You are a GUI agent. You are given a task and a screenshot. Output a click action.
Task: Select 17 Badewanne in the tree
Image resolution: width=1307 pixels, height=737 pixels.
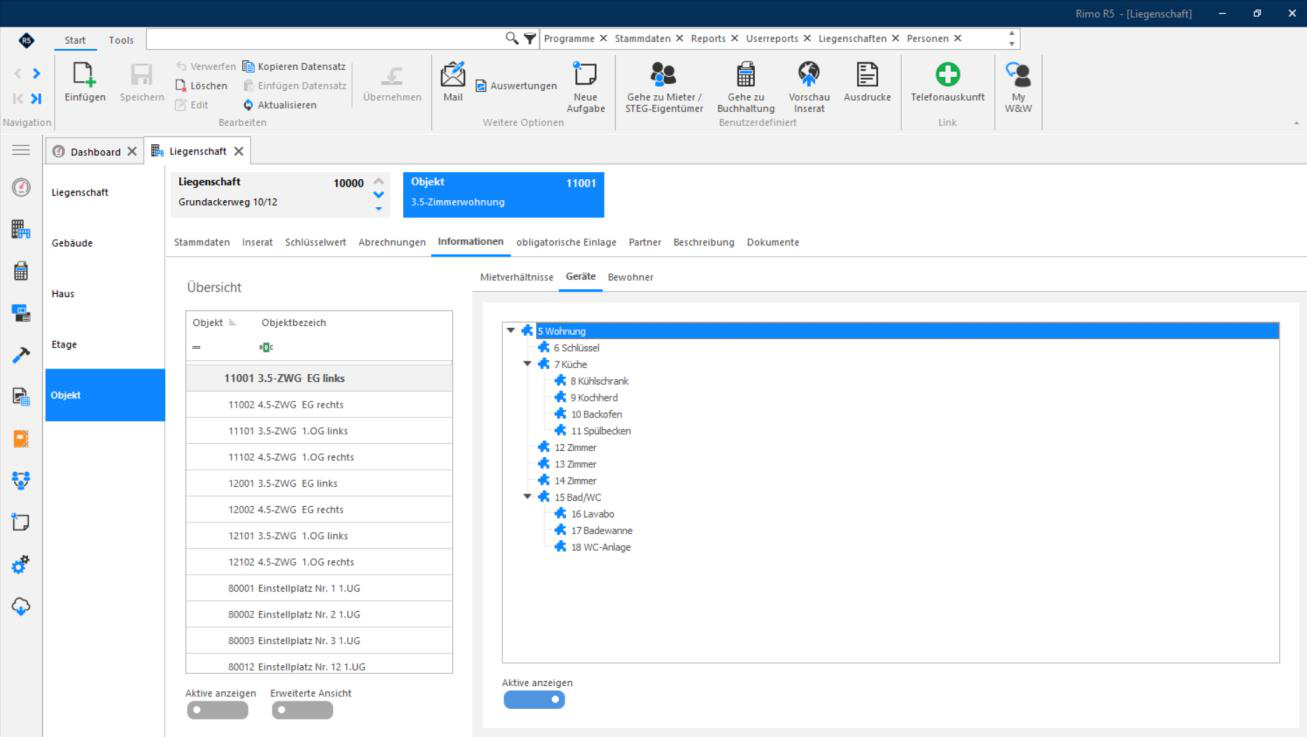coord(602,530)
